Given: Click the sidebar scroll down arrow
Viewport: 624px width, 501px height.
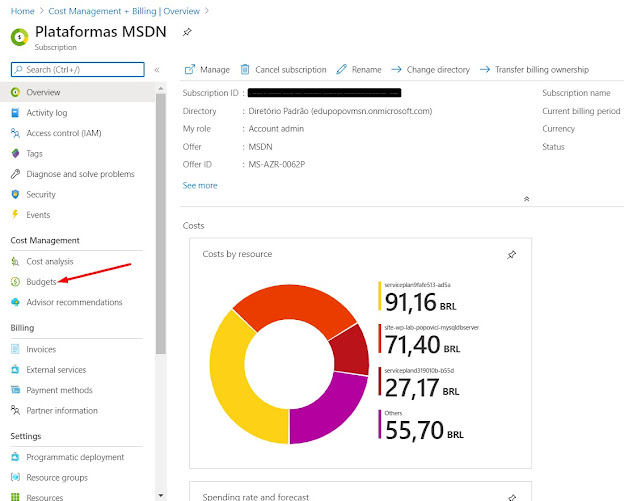Looking at the screenshot, I should coord(161,495).
